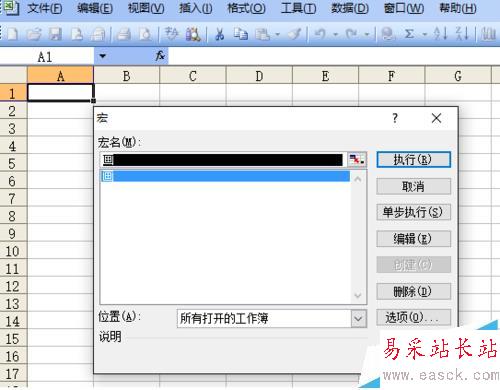The image size is (500, 390).
Task: Open the 文件(F) menu
Action: pyautogui.click(x=45, y=8)
